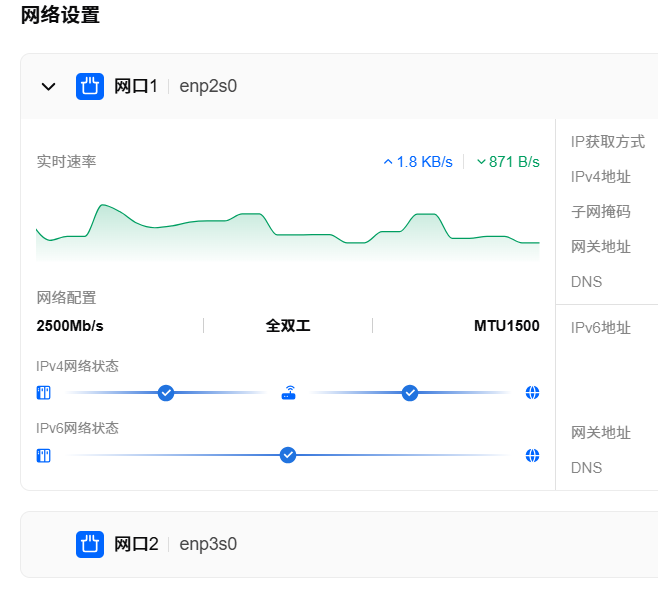Click the download speed 871 B/s indicator

tap(508, 162)
